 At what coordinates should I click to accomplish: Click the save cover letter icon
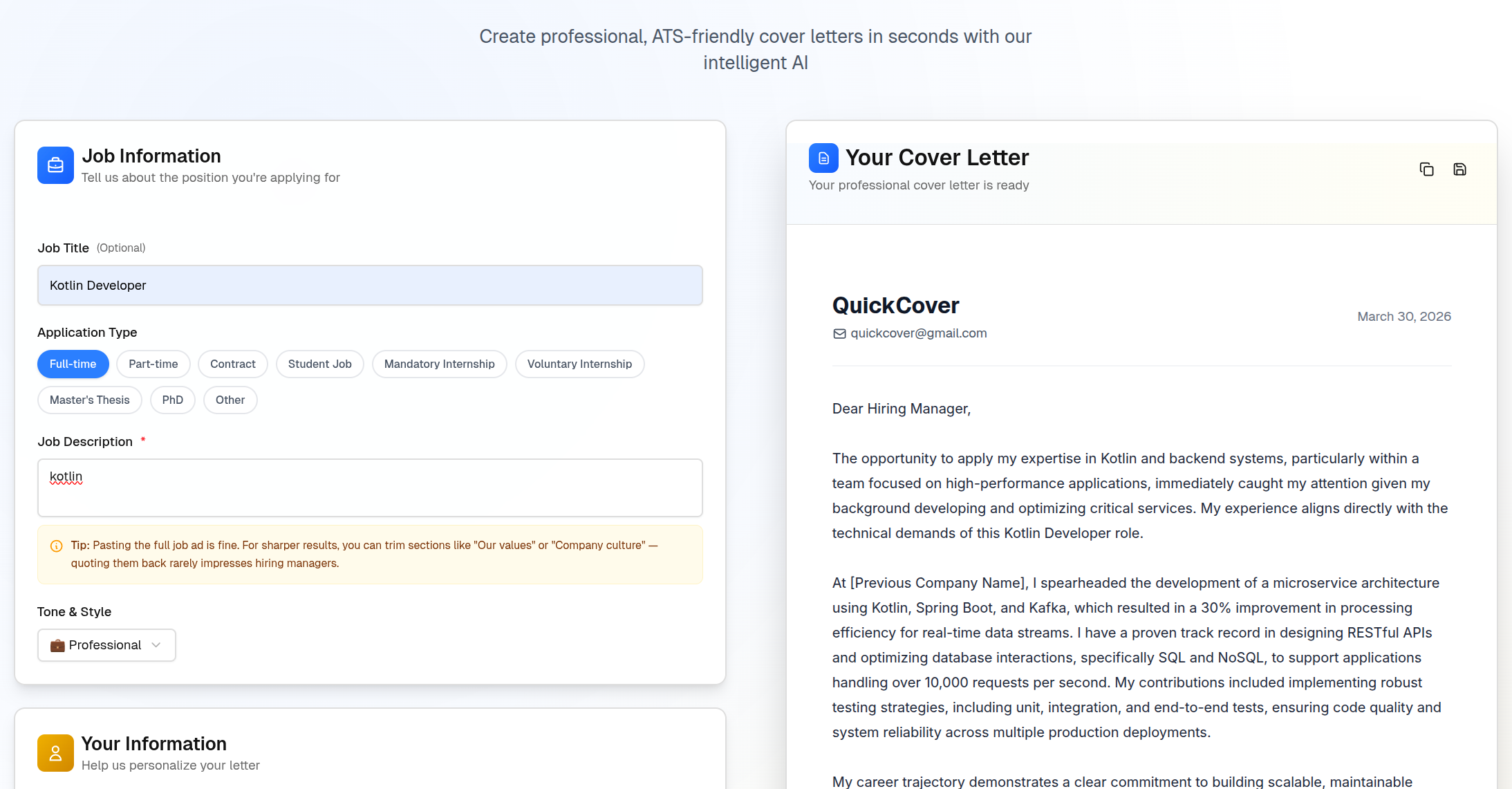point(1459,169)
